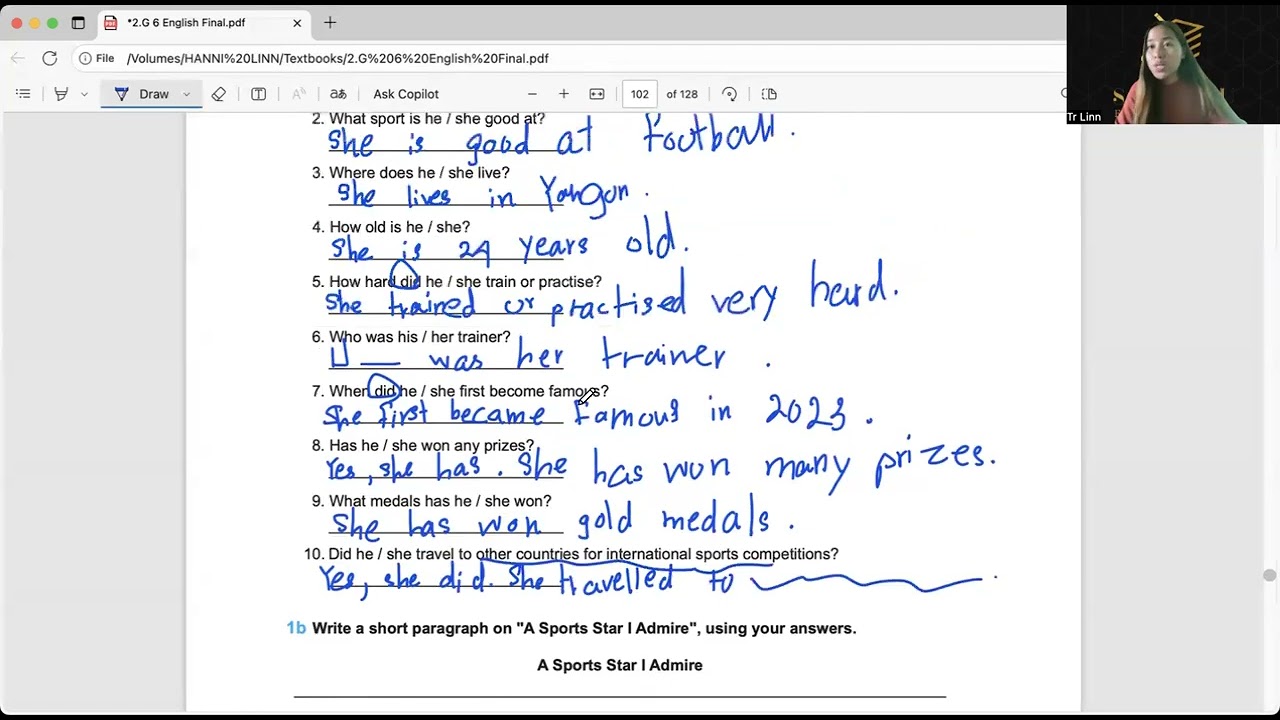The image size is (1280, 720).
Task: Click question '6. Who was his / her trainer?'
Action: click(x=411, y=337)
